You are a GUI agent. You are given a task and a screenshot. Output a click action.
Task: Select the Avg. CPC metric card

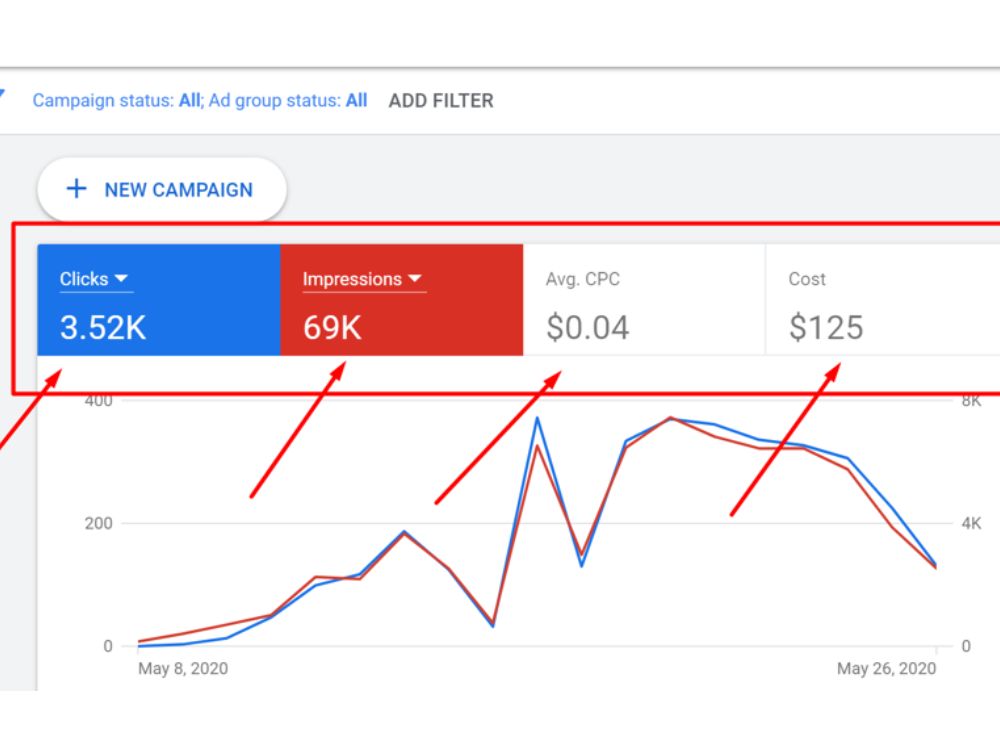[x=644, y=300]
